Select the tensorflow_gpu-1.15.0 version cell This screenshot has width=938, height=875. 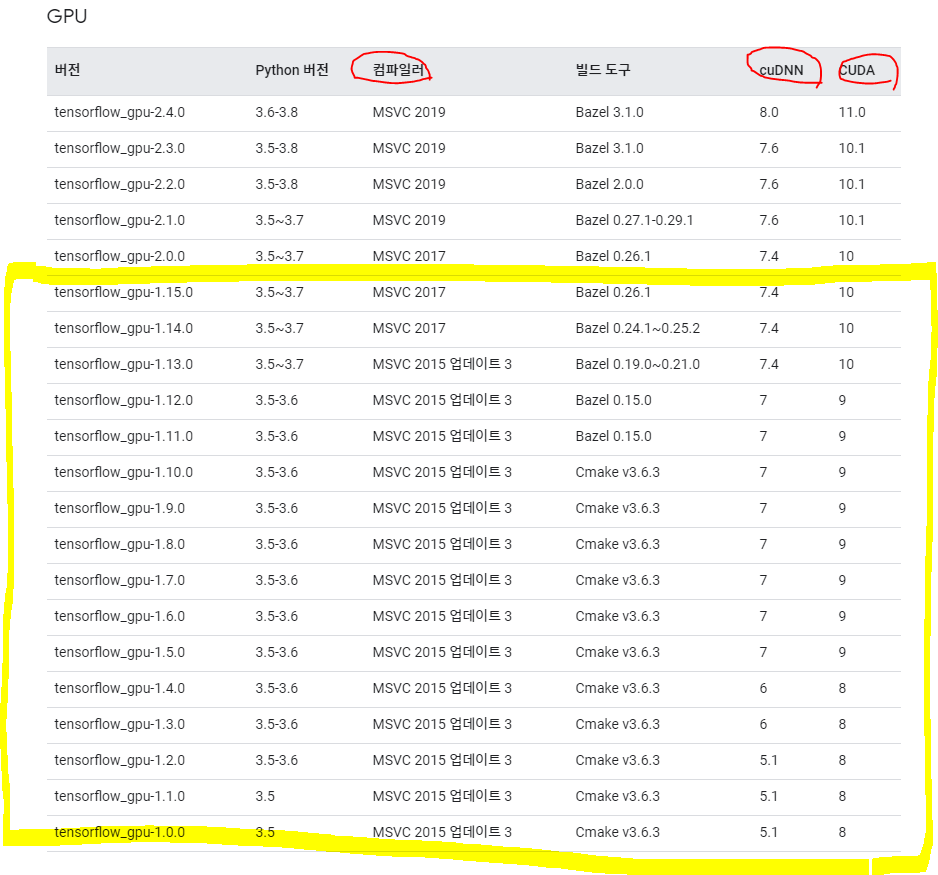[124, 292]
